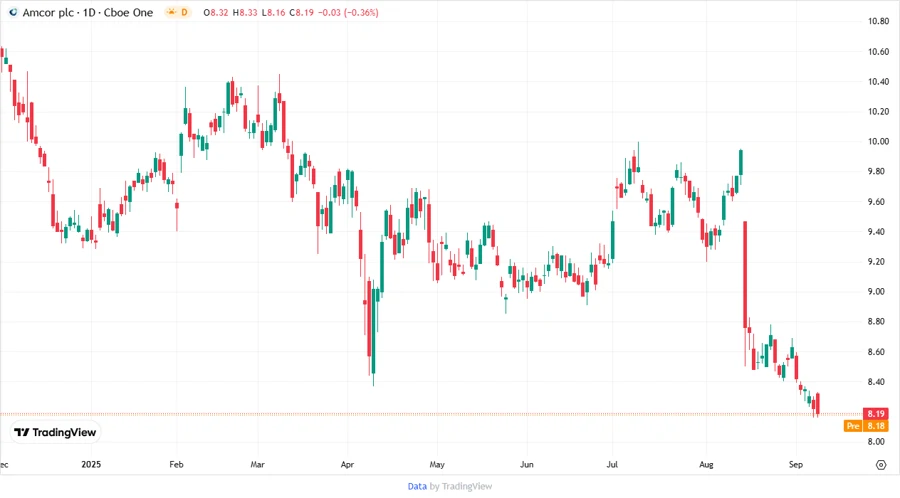Click the tall red mid-August gap-down candle

(745, 275)
